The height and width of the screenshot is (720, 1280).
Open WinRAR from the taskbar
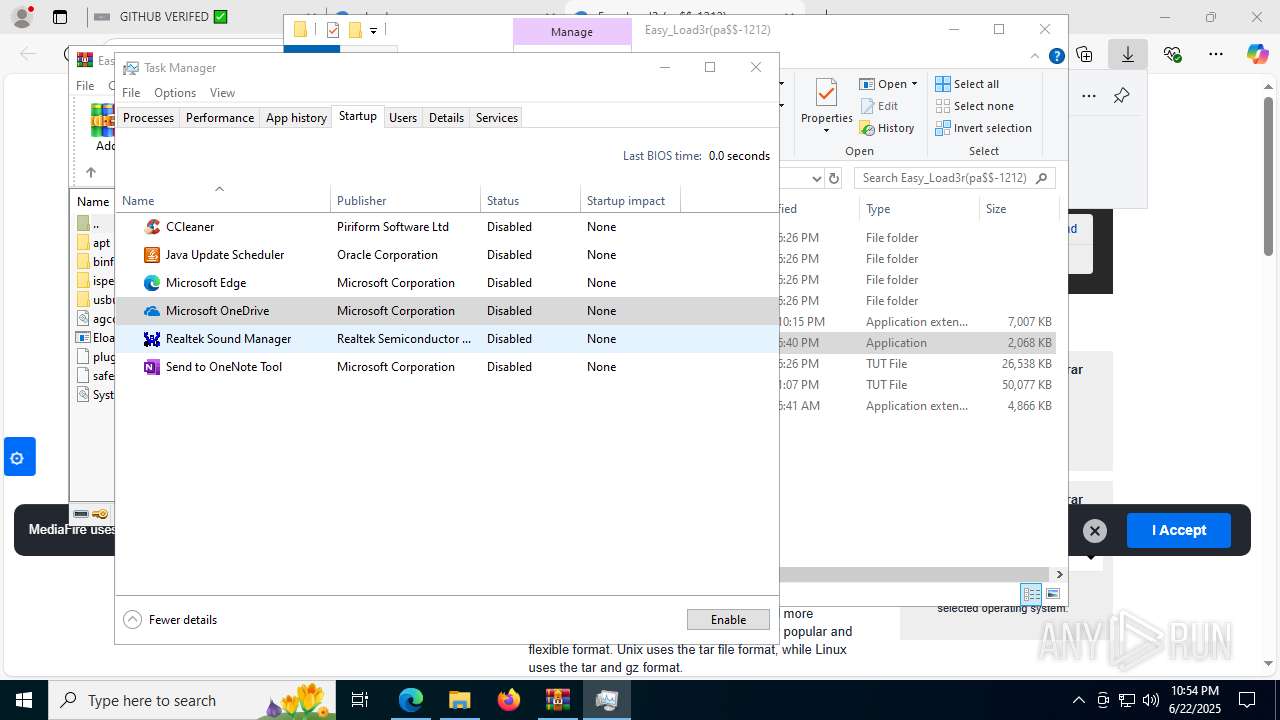(x=557, y=700)
